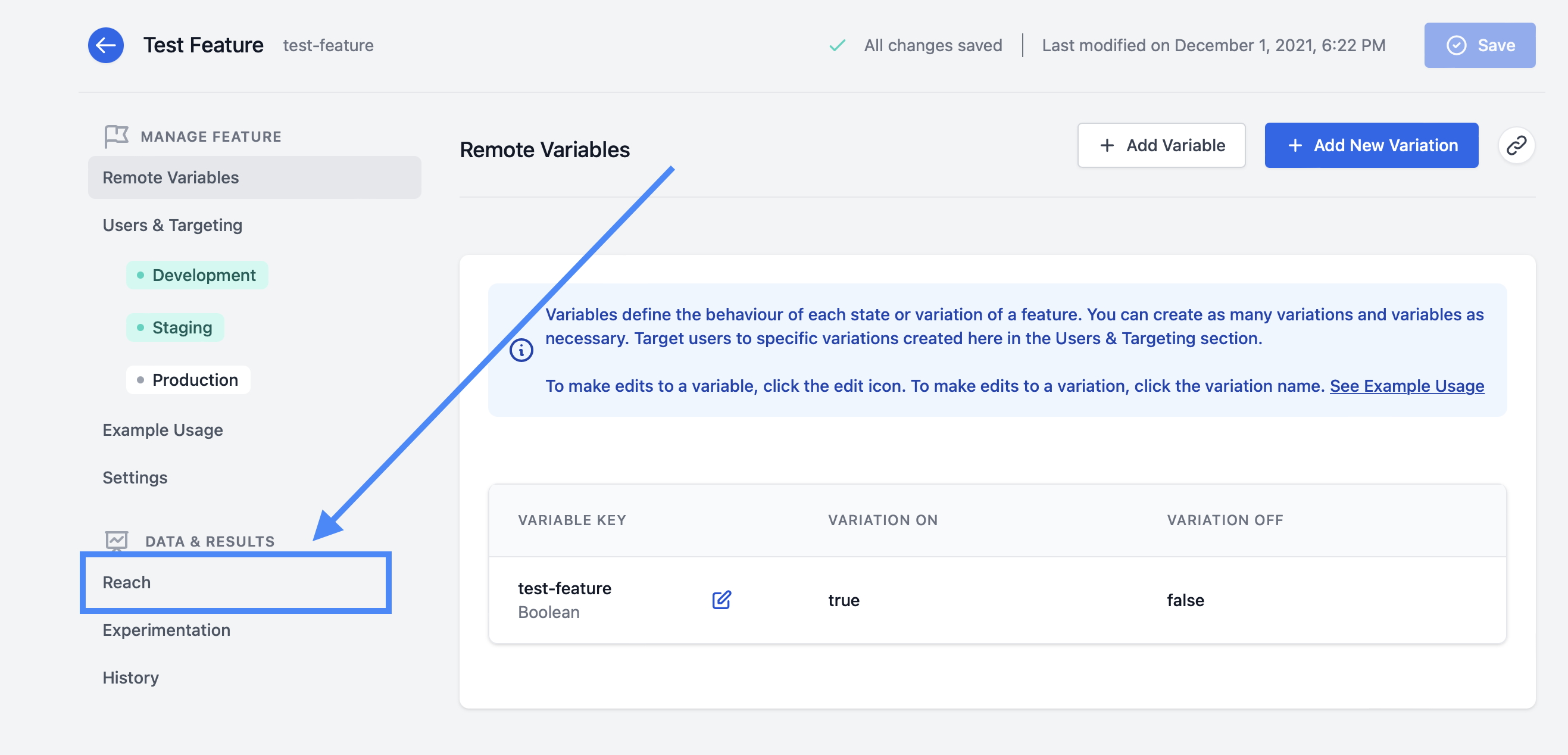Expand the Data & Results section
The image size is (1568, 755).
(209, 541)
